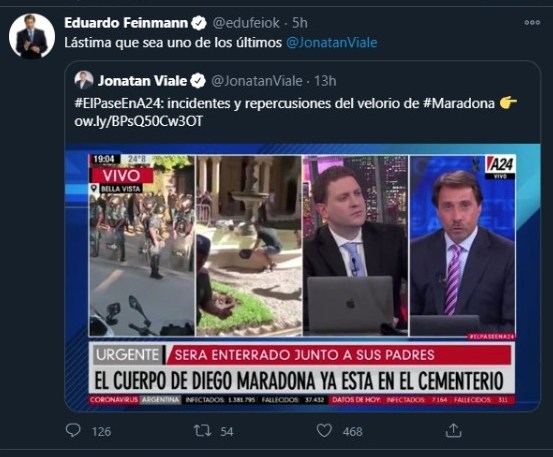
Task: Open Jonatan Viale's small avatar
Action: pyautogui.click(x=84, y=80)
